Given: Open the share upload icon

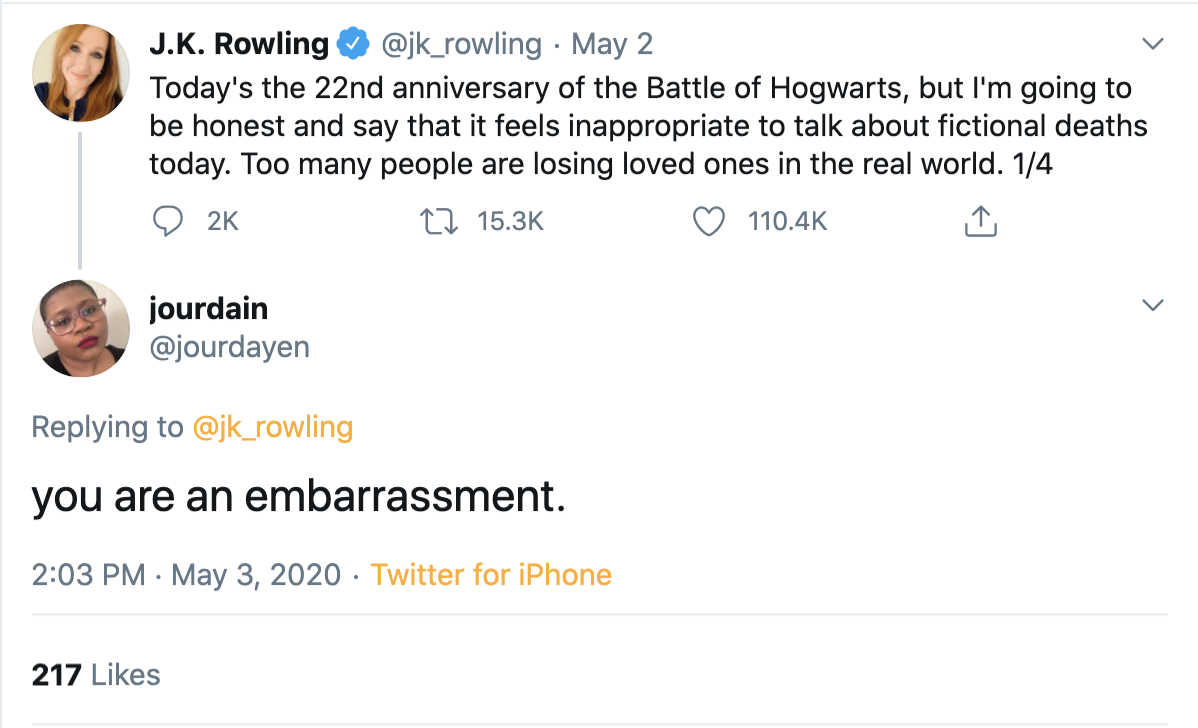Looking at the screenshot, I should (980, 221).
